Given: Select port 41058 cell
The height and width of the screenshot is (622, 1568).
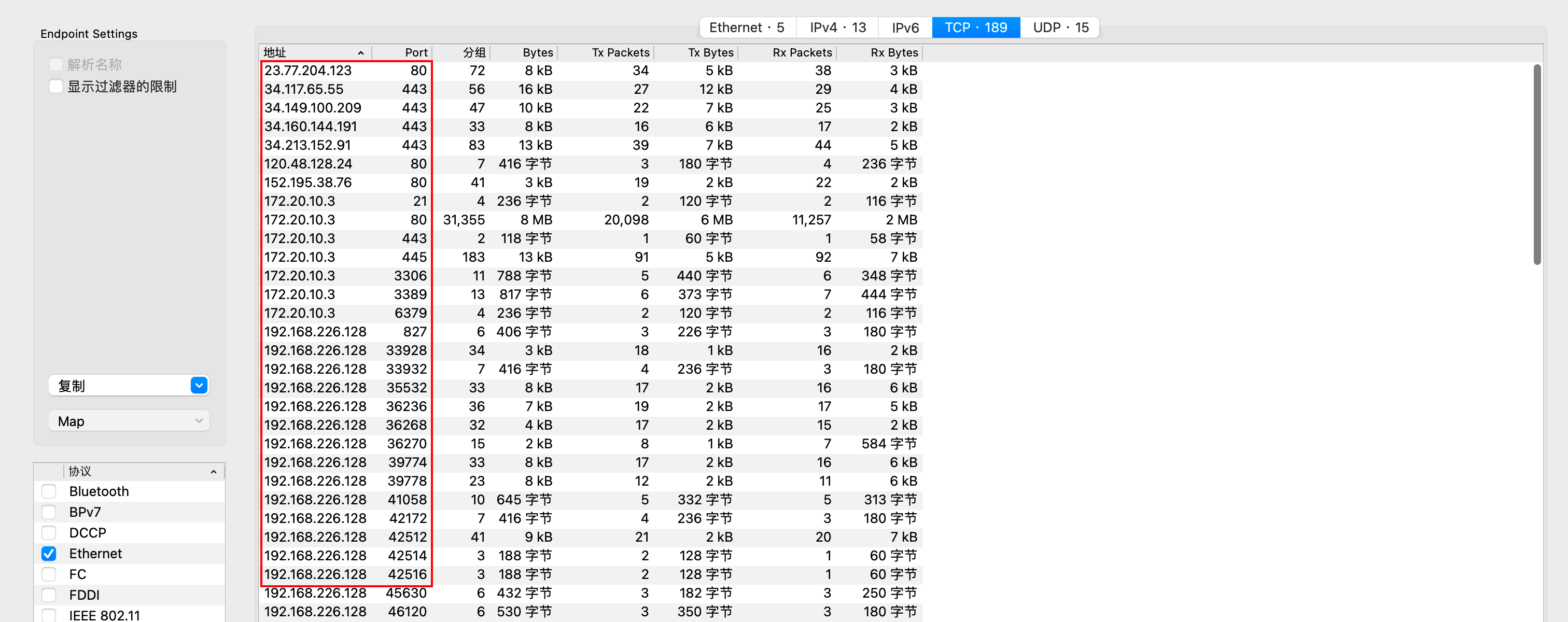Looking at the screenshot, I should click(x=407, y=500).
